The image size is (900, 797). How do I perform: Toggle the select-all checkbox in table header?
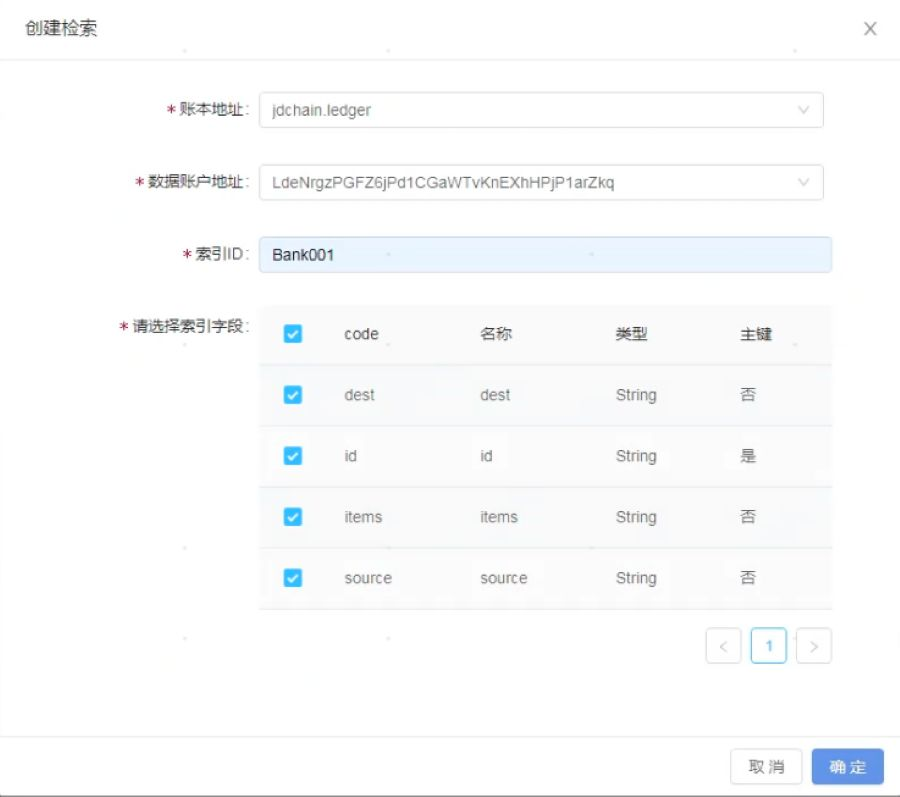(x=293, y=334)
